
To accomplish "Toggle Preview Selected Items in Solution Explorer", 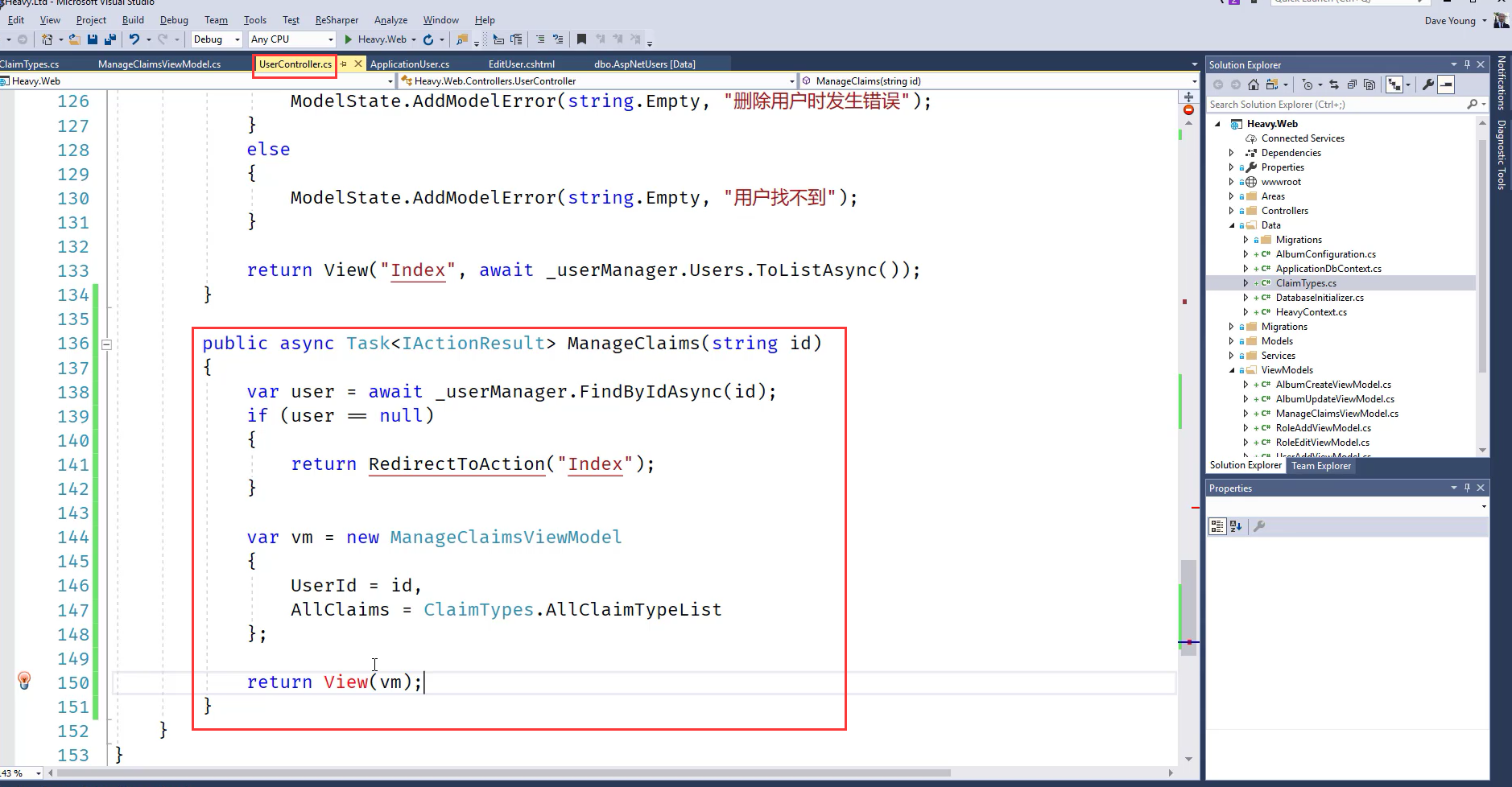I will click(x=1446, y=84).
